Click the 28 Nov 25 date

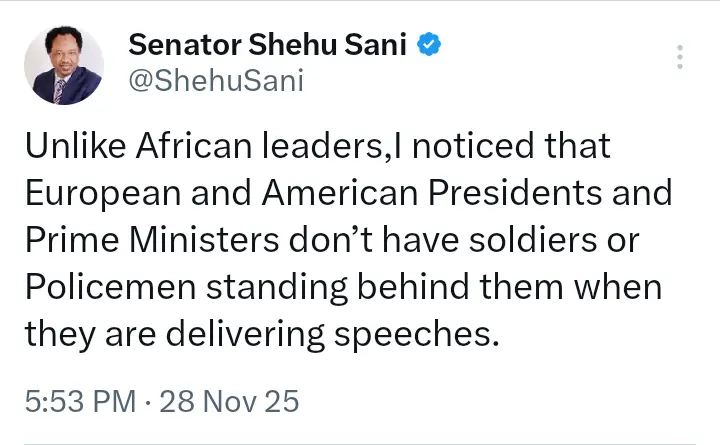click(230, 402)
